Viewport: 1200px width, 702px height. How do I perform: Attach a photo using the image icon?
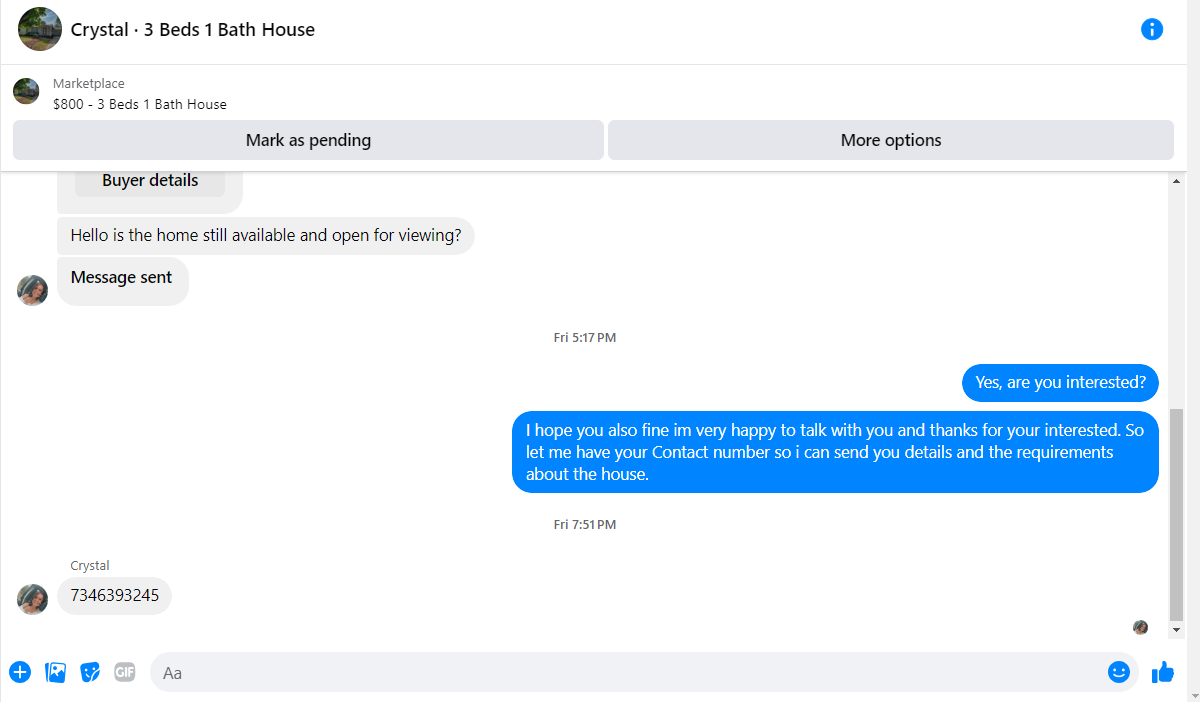coord(56,672)
